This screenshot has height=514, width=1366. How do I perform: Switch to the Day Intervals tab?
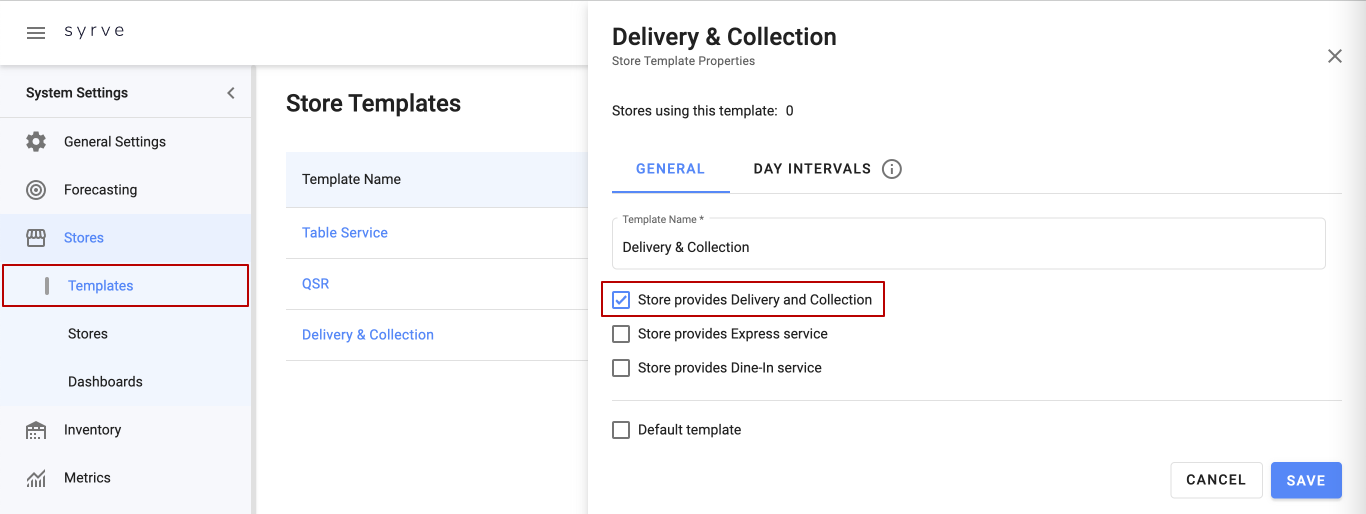click(812, 169)
